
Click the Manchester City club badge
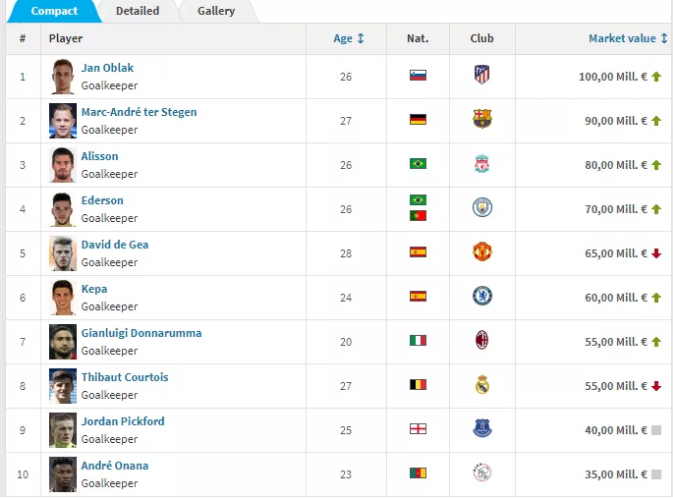pos(482,207)
